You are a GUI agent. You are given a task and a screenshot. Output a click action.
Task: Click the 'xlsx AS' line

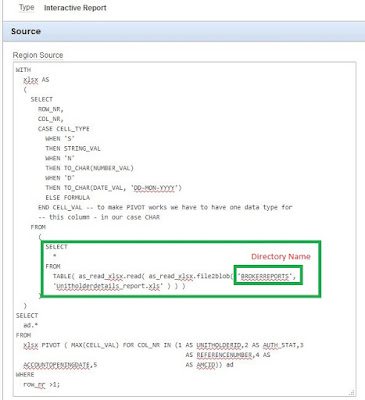pos(36,80)
